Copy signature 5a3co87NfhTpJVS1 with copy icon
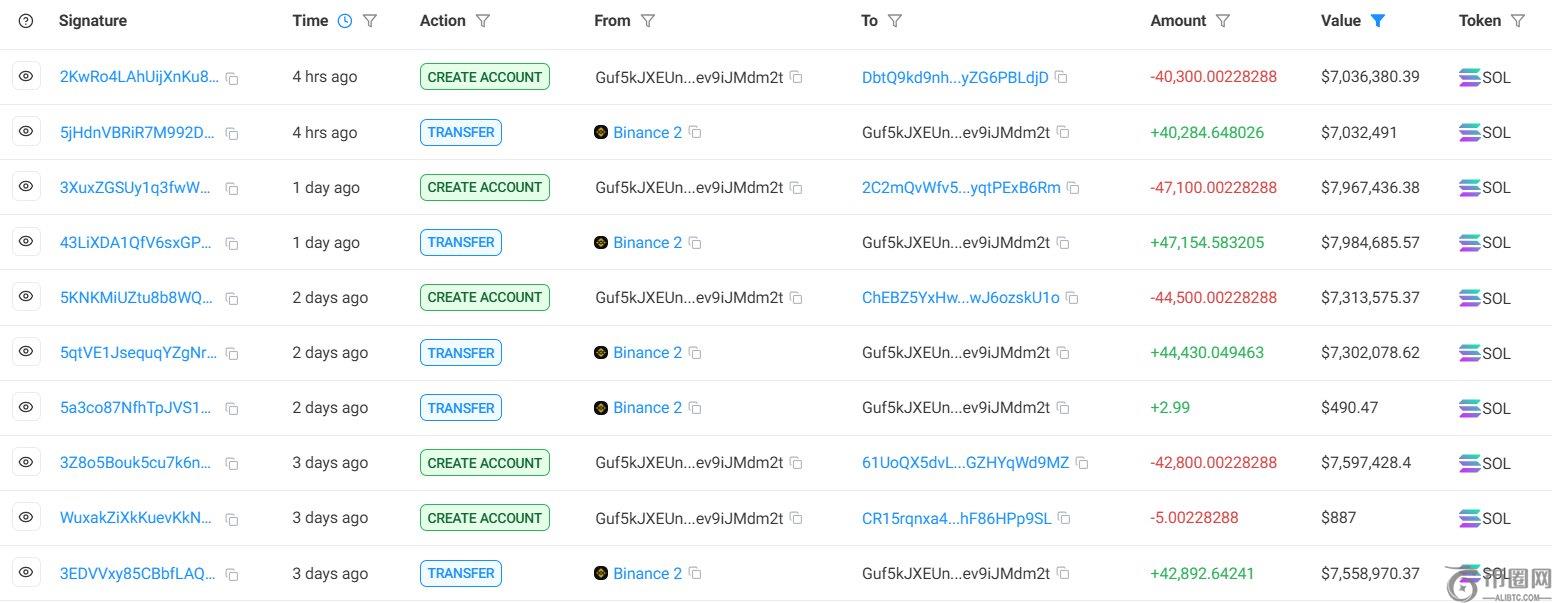Viewport: 1552px width, 603px height. pyautogui.click(x=232, y=408)
